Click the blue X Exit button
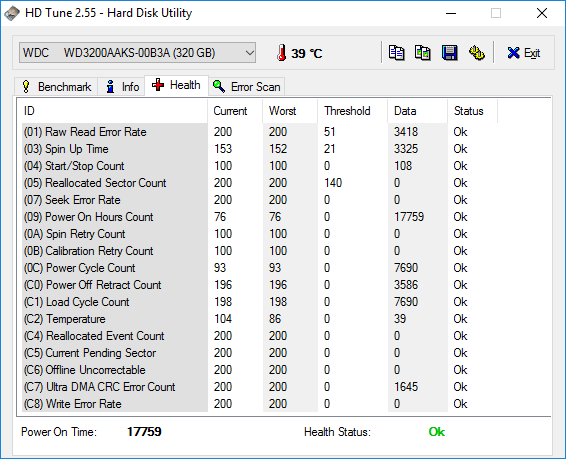 pos(523,53)
